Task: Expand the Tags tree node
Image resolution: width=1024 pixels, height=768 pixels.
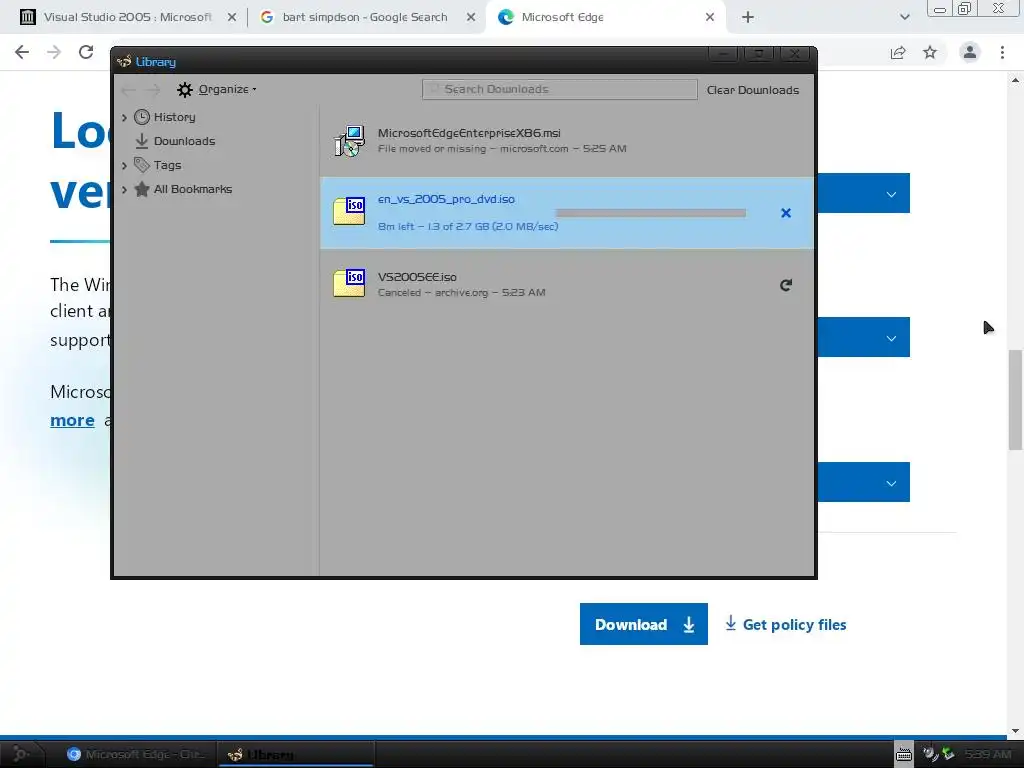Action: 124,166
